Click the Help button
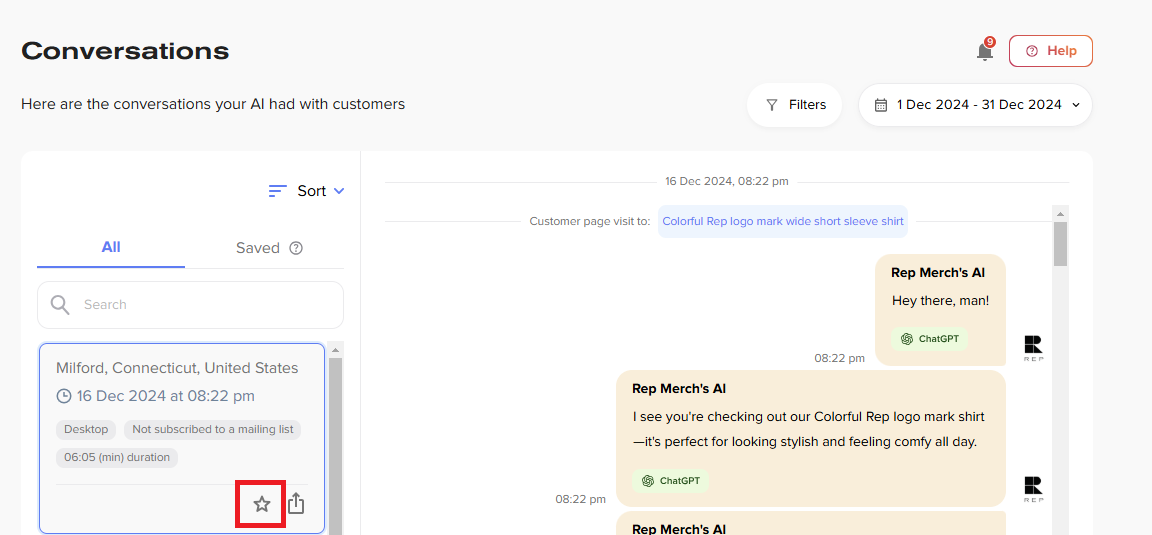Screen dimensions: 1152x535 click(1051, 51)
